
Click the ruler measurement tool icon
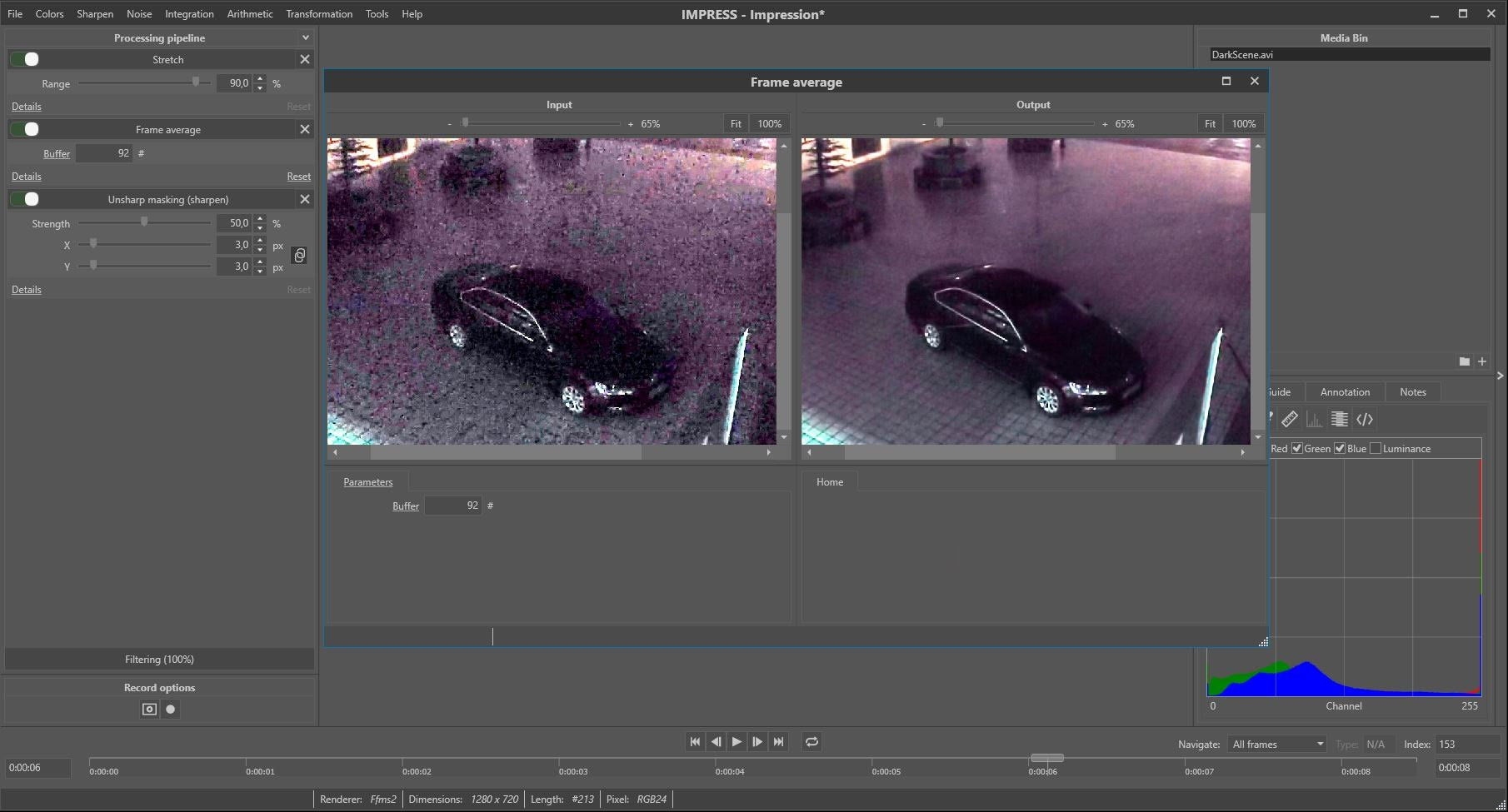click(x=1289, y=420)
